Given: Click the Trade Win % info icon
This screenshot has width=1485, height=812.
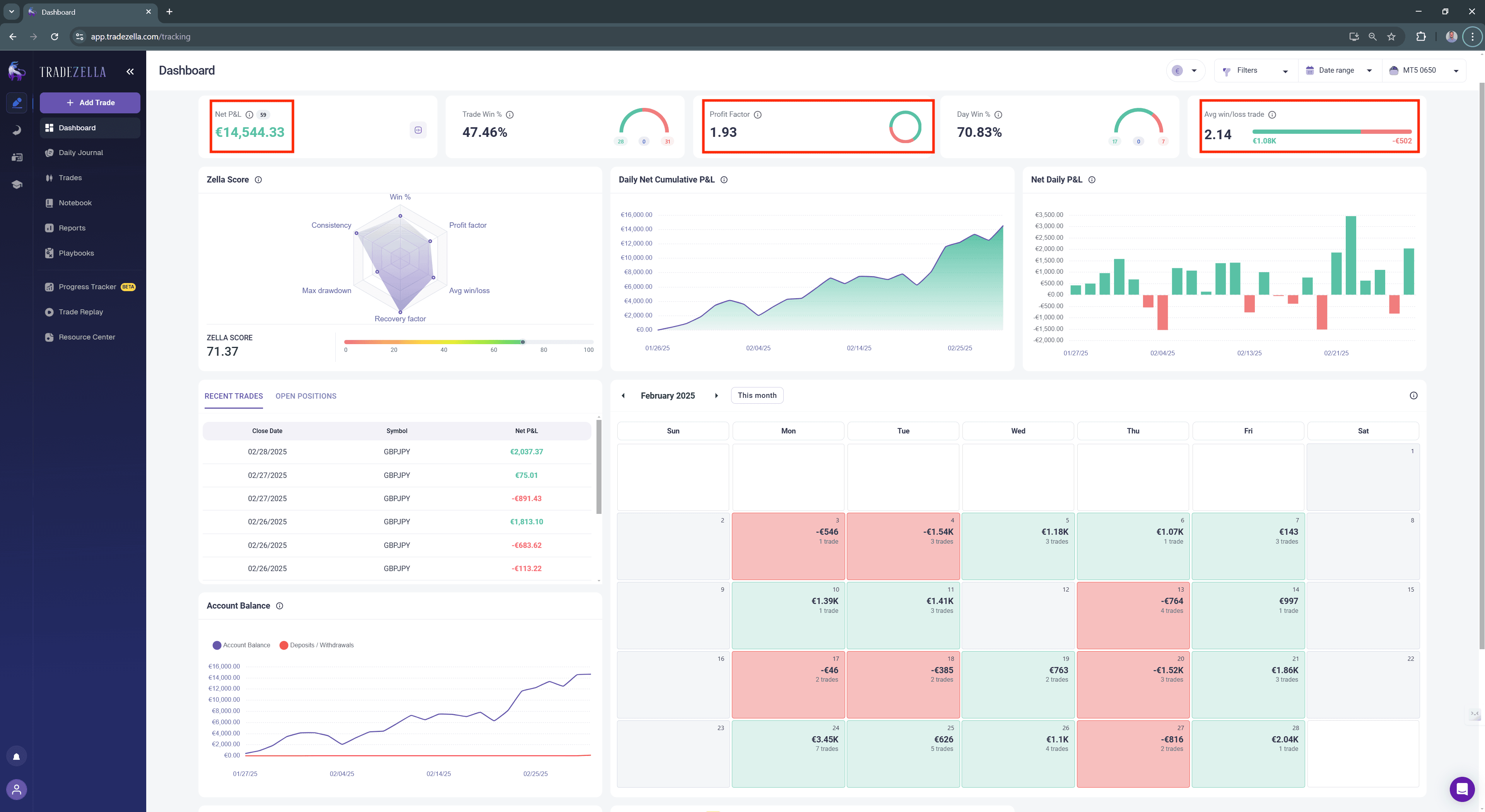Looking at the screenshot, I should (509, 115).
